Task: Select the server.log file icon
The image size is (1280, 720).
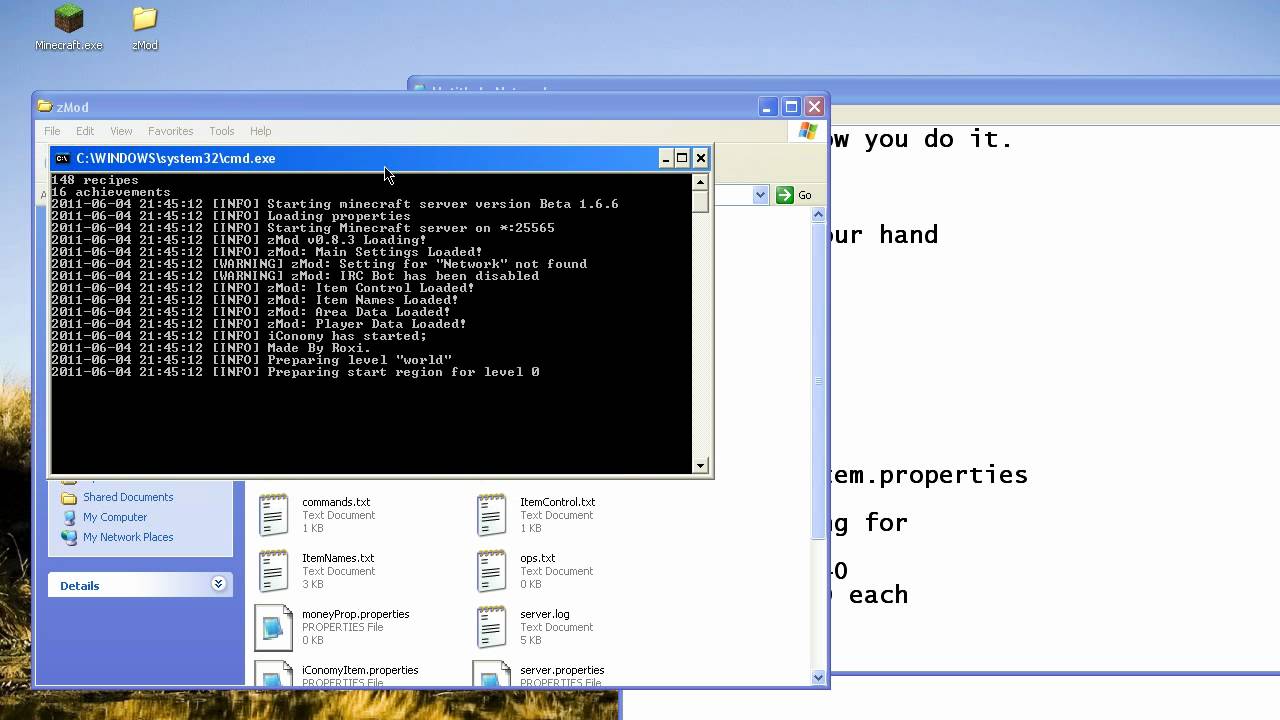Action: click(x=491, y=627)
